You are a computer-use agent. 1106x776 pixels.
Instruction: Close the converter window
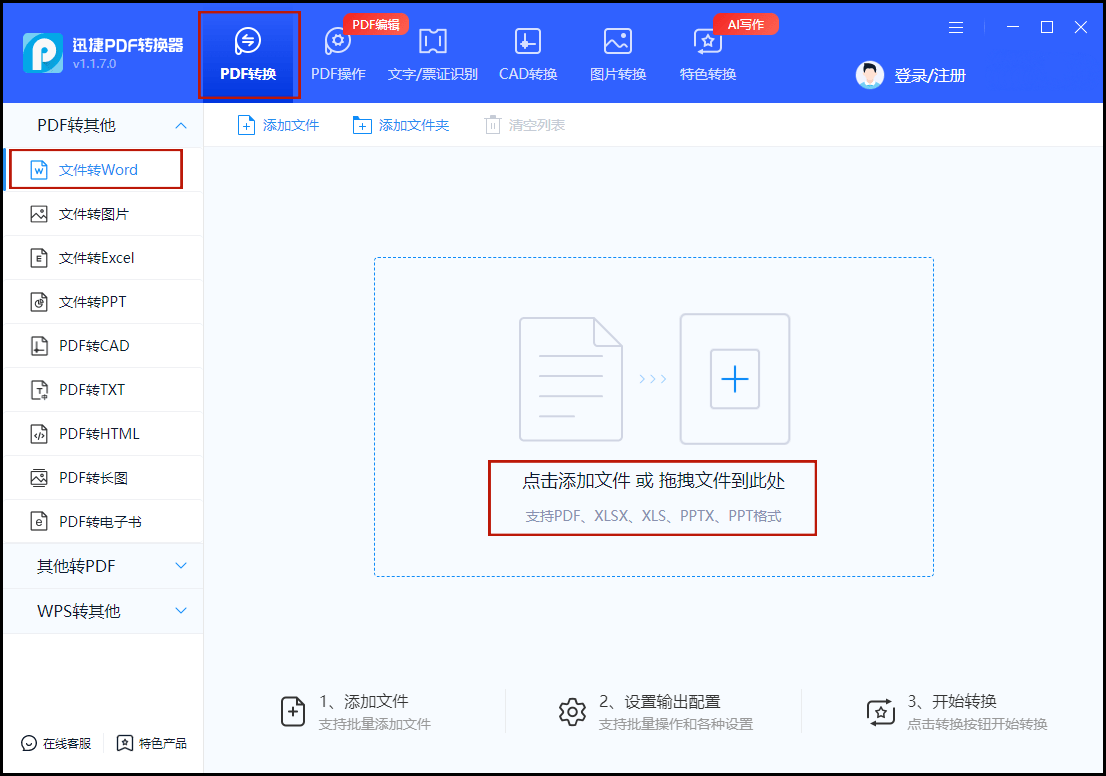click(x=1081, y=28)
